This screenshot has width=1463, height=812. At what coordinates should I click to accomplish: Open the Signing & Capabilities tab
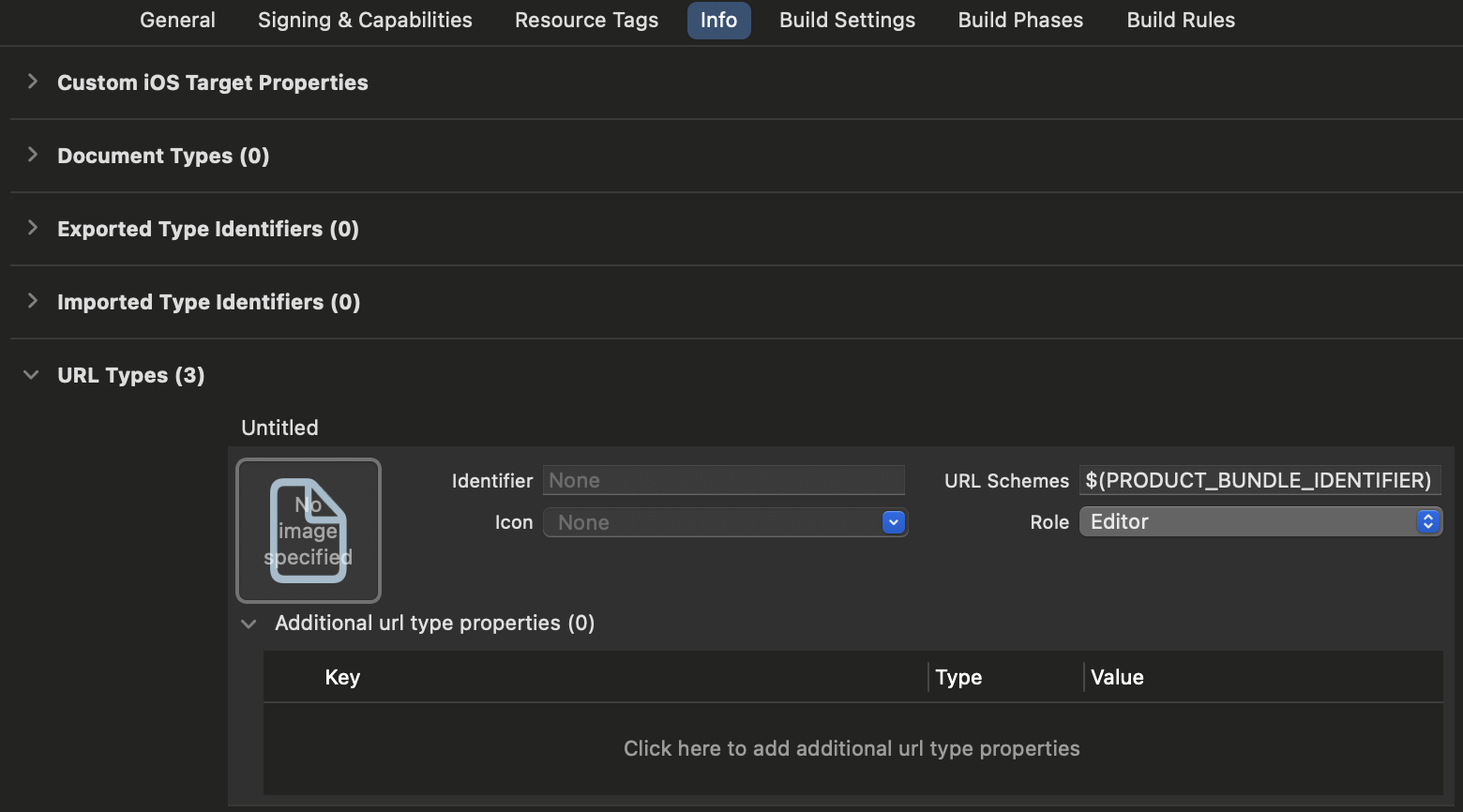click(x=365, y=20)
